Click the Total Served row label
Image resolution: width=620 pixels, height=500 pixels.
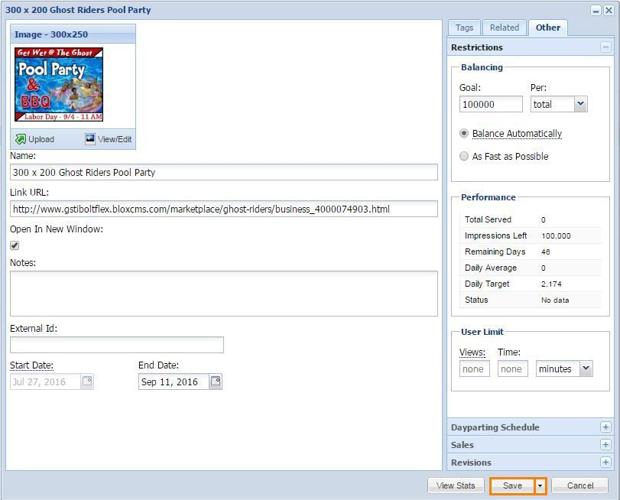click(x=488, y=219)
